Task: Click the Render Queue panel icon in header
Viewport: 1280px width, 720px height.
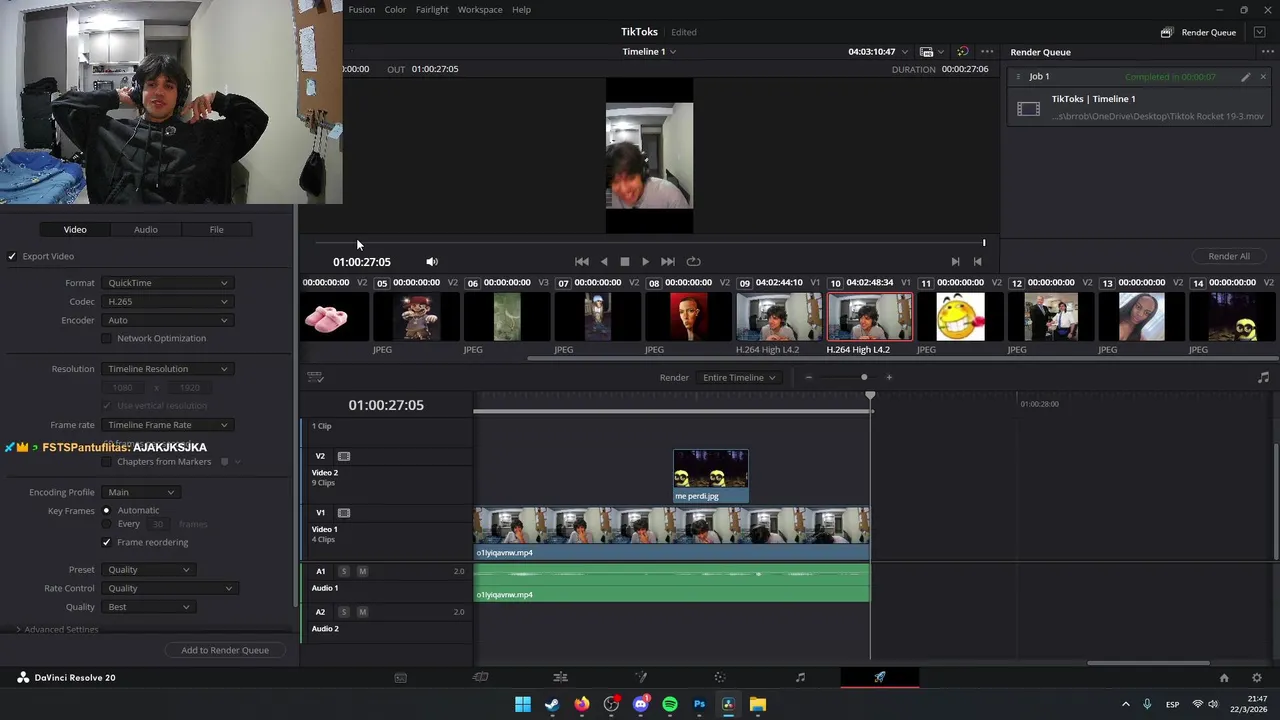Action: [x=1166, y=32]
